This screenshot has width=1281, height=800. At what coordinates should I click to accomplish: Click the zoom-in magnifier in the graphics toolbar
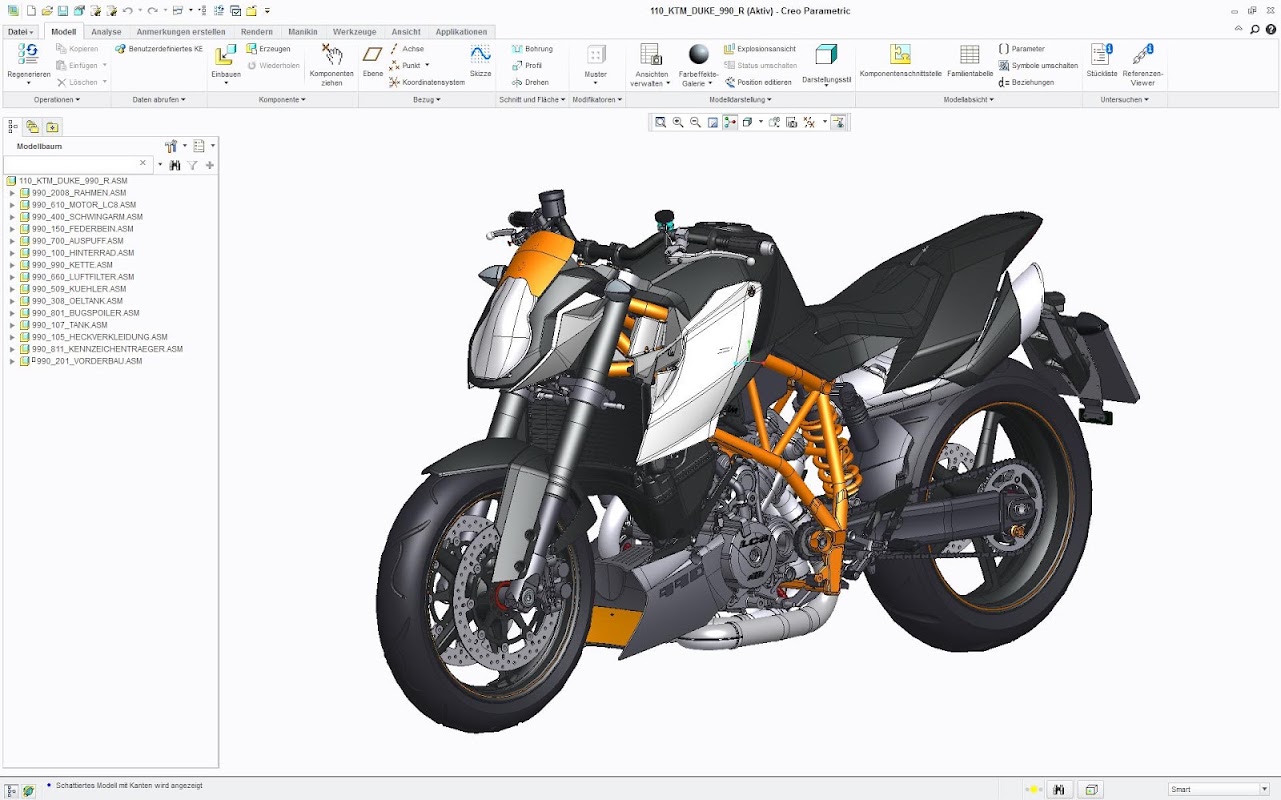[678, 122]
